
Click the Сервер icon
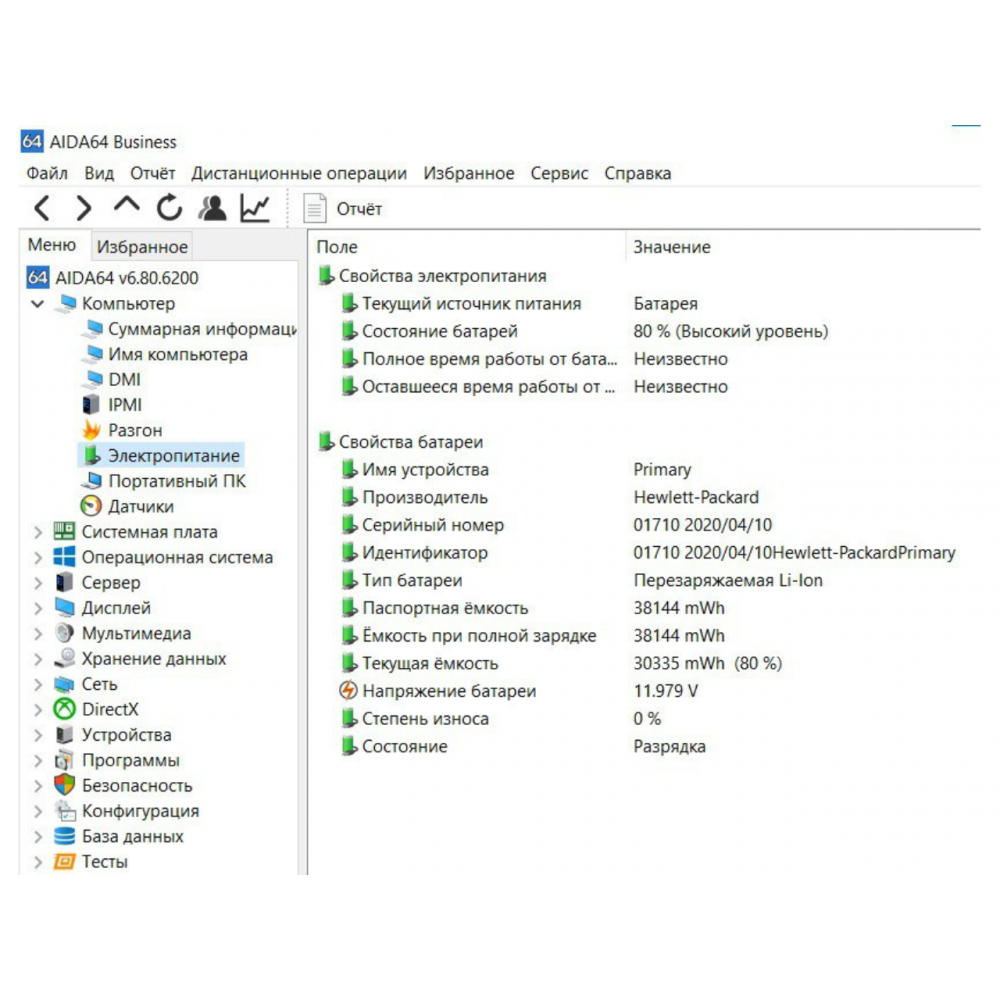[64, 582]
